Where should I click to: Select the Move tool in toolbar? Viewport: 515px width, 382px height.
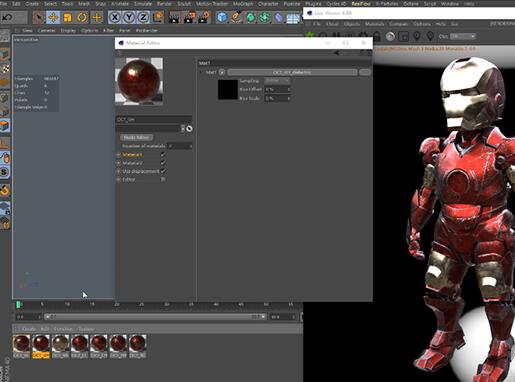(53, 17)
